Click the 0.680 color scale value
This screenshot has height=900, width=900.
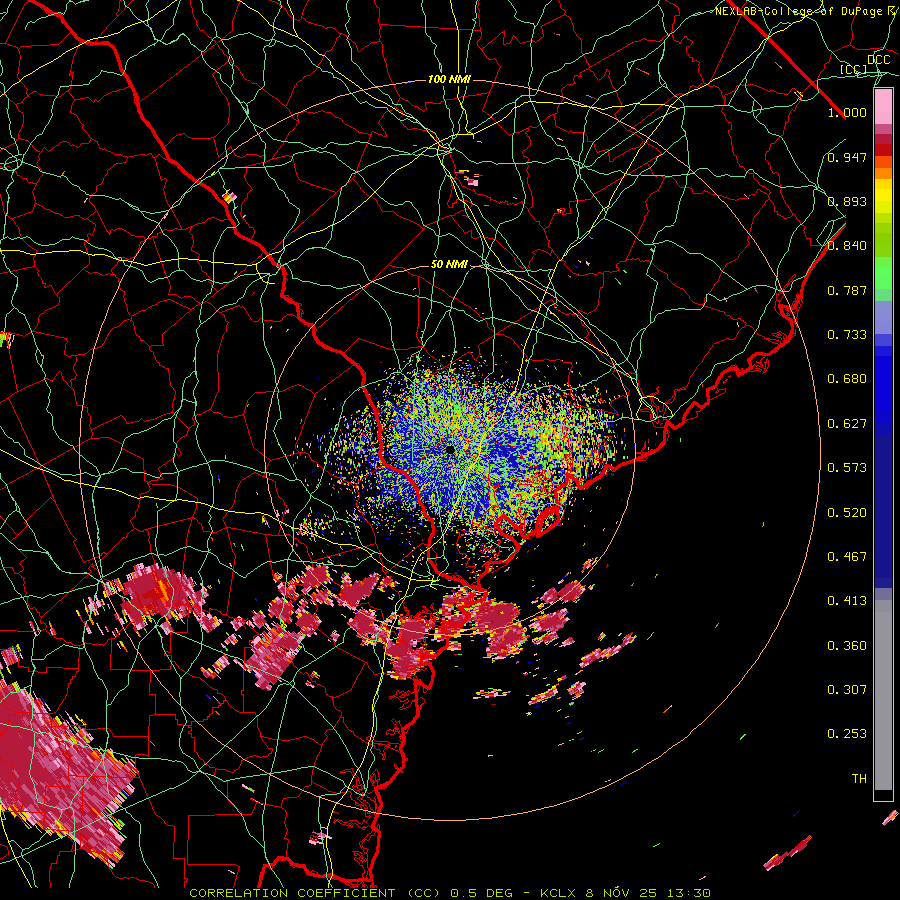(x=847, y=379)
